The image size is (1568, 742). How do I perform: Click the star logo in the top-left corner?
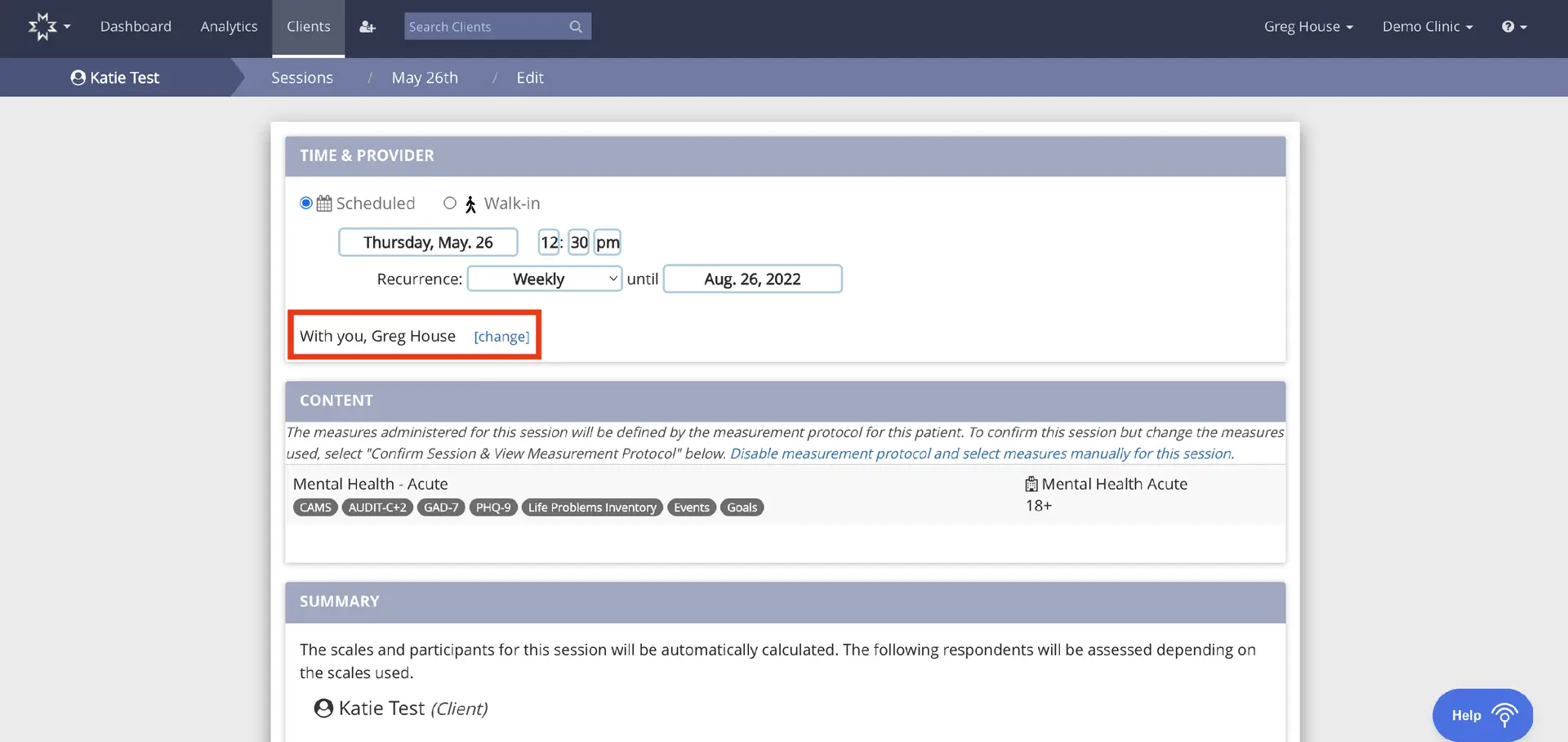[42, 26]
